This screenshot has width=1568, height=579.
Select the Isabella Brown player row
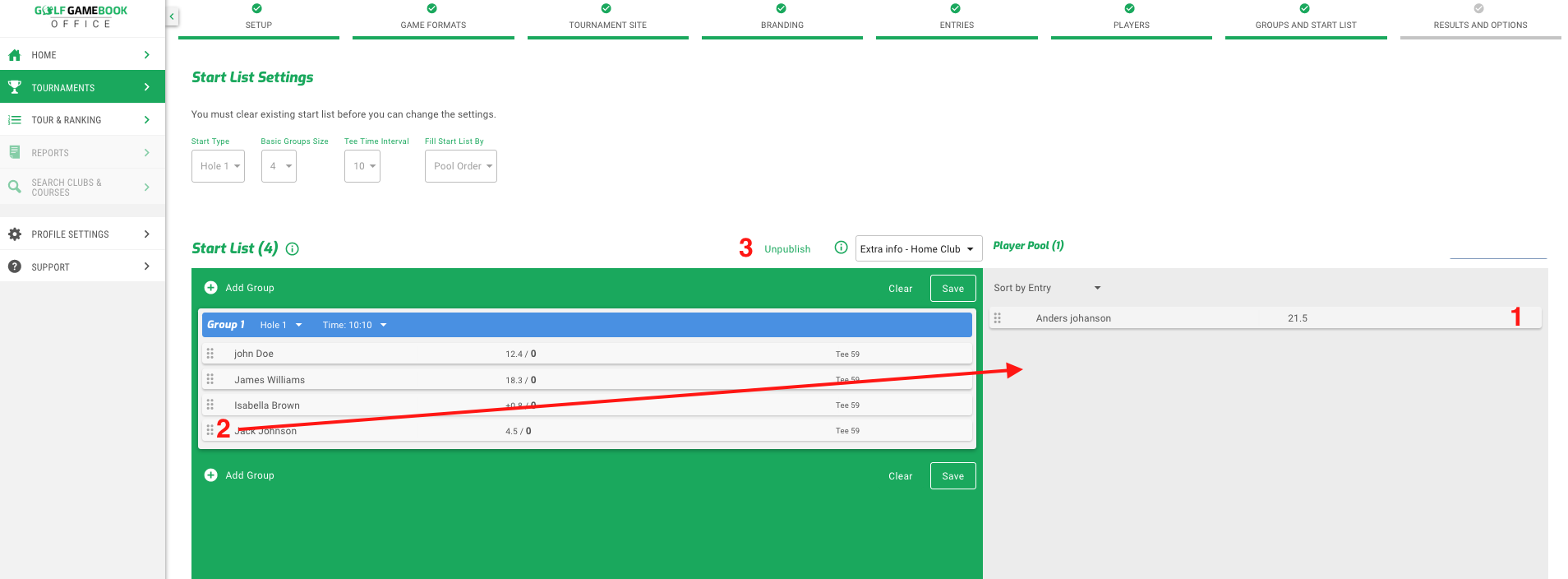267,405
